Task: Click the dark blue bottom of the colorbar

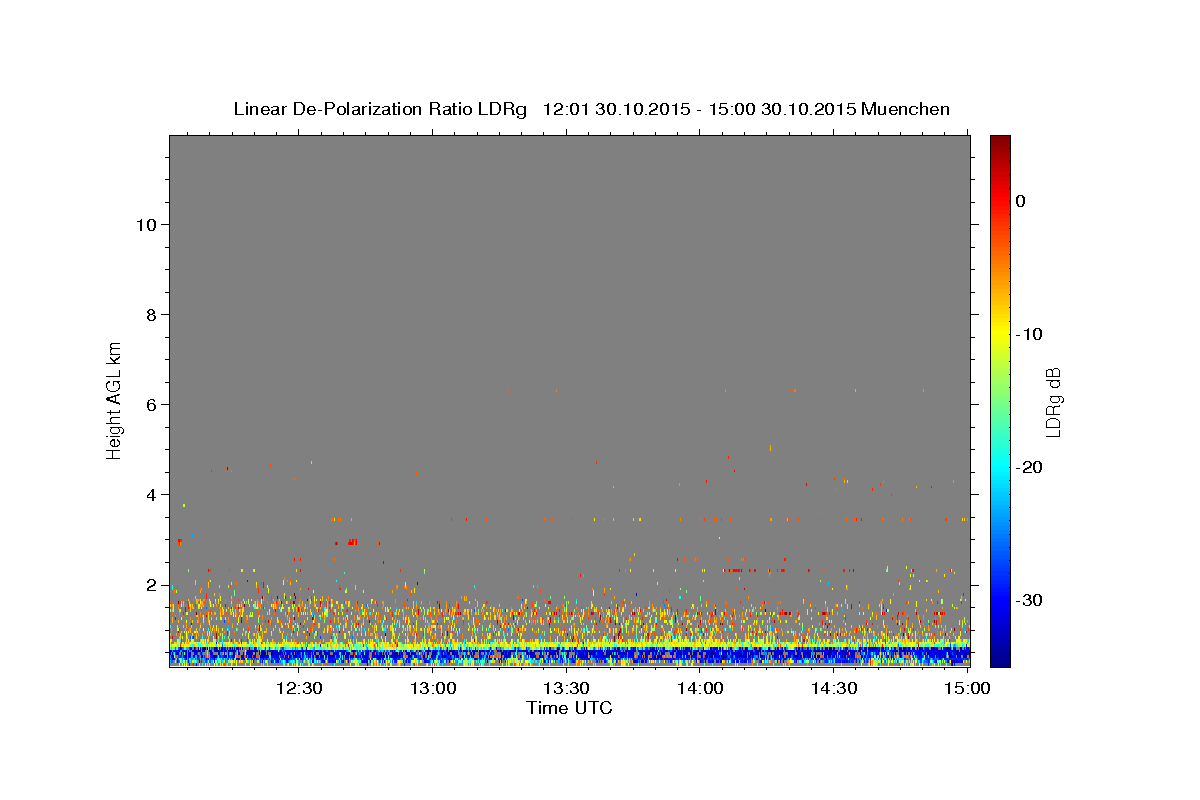Action: click(x=1000, y=655)
